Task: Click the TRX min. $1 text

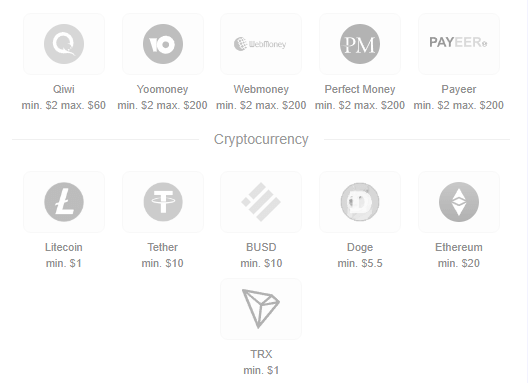Action: click(x=261, y=370)
